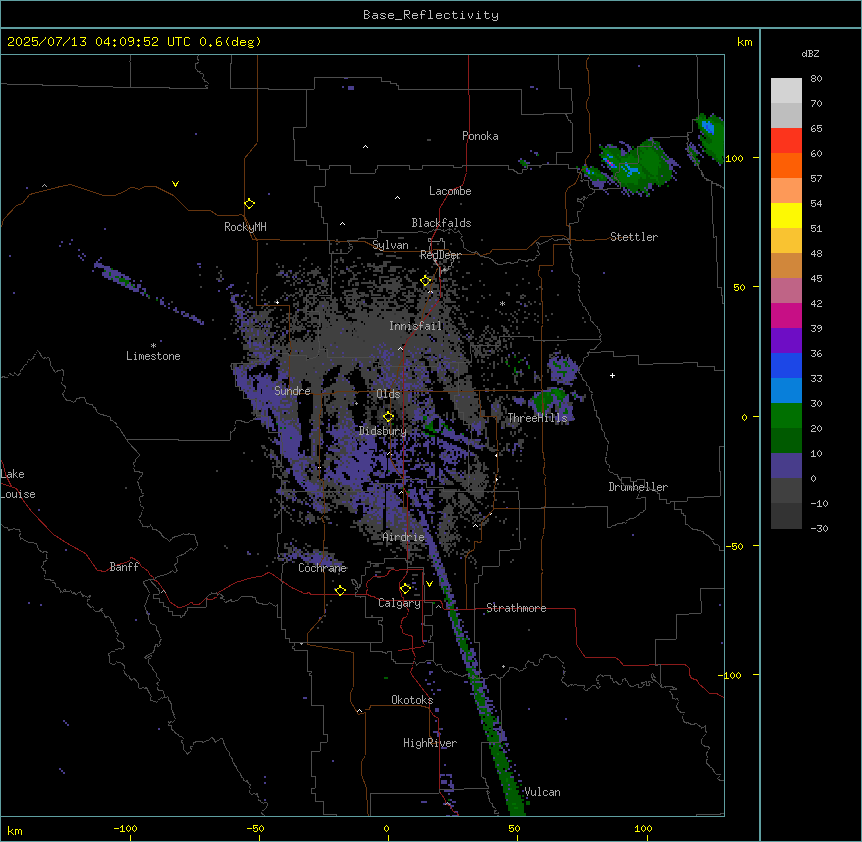862x842 pixels.
Task: Click the Strathmore town label
Action: 516,608
